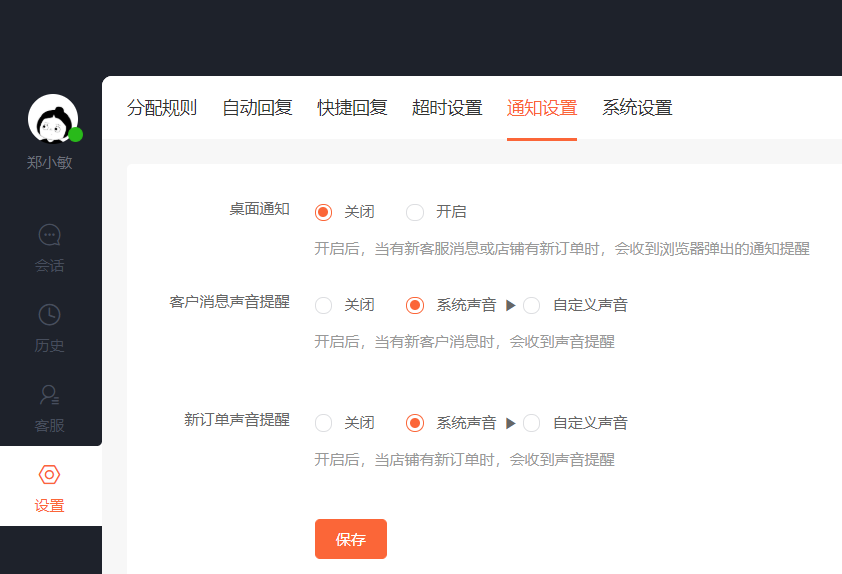The image size is (842, 574).
Task: Switch to the 分配规则 tab
Action: pyautogui.click(x=162, y=108)
